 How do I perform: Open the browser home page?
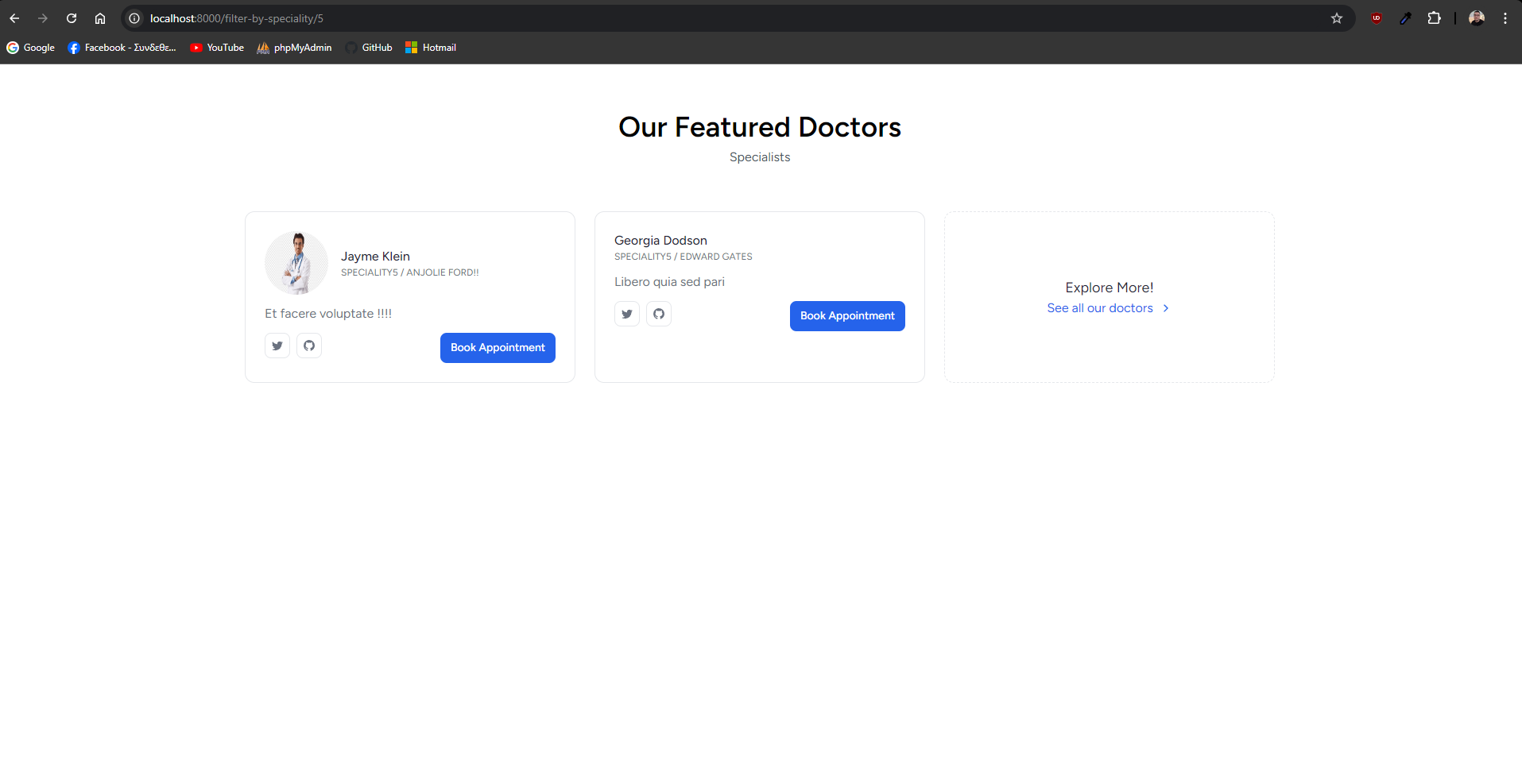point(100,18)
